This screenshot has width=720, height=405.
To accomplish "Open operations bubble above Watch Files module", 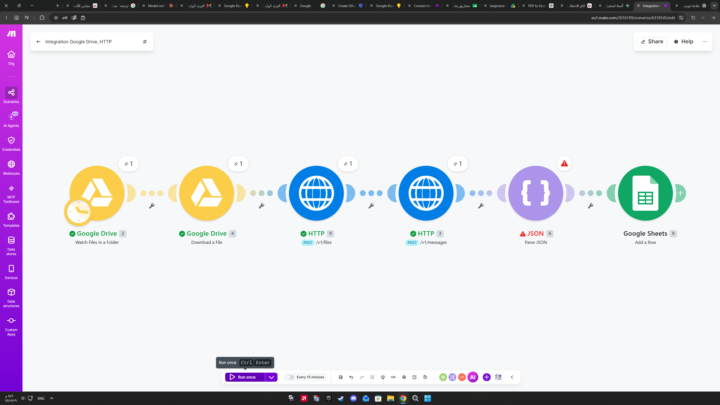I will (x=129, y=164).
